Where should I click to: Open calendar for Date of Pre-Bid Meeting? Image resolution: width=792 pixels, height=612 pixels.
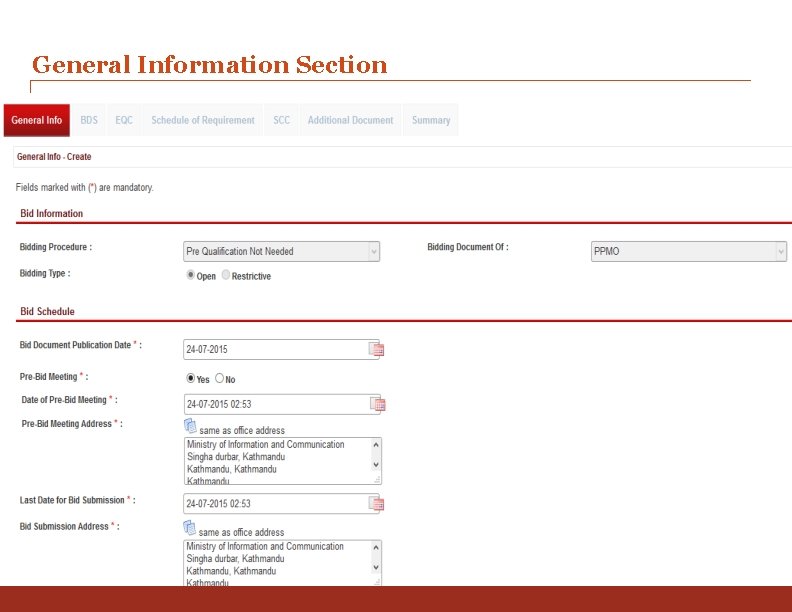pos(377,404)
